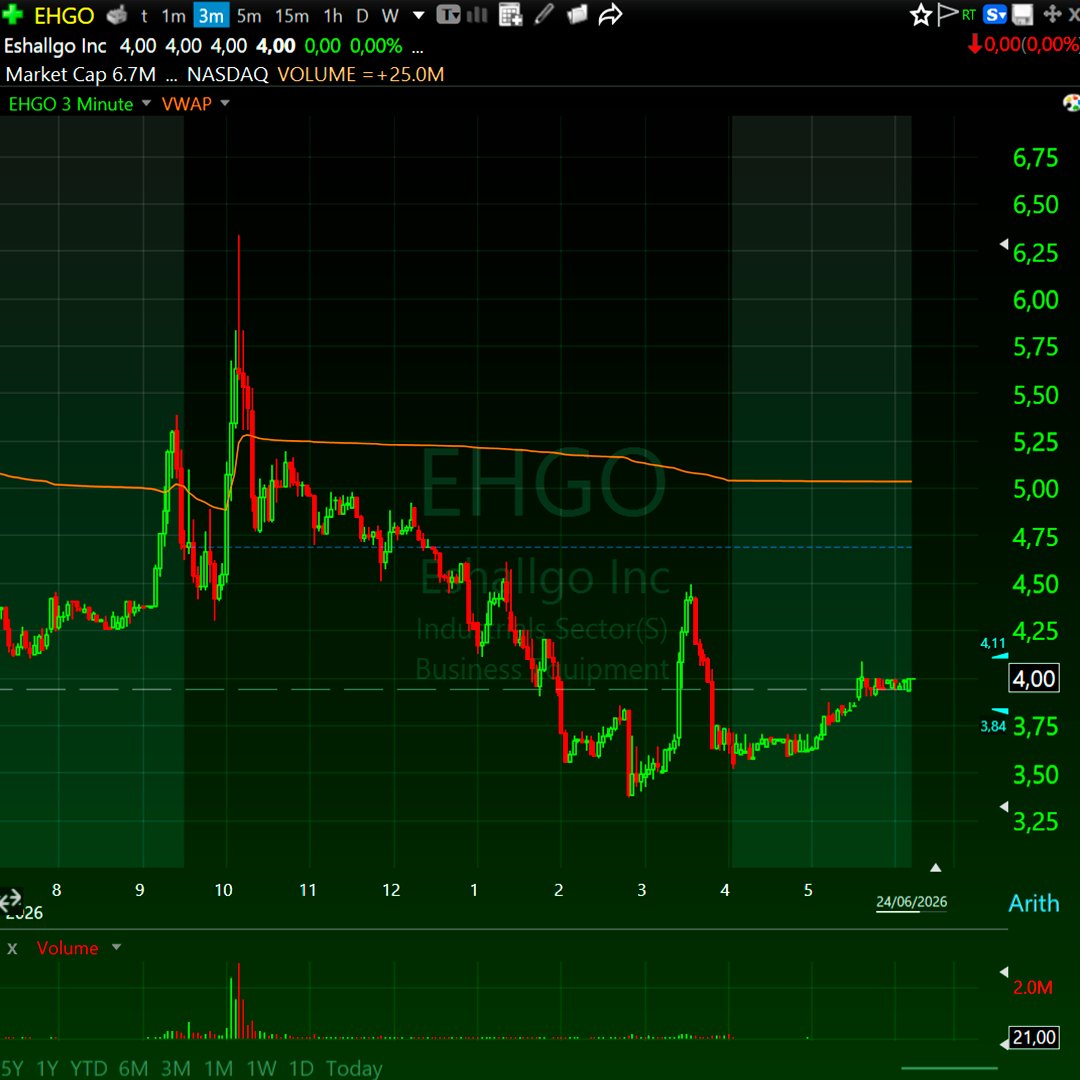
Task: Toggle the Arith price scale mode
Action: 1033,903
